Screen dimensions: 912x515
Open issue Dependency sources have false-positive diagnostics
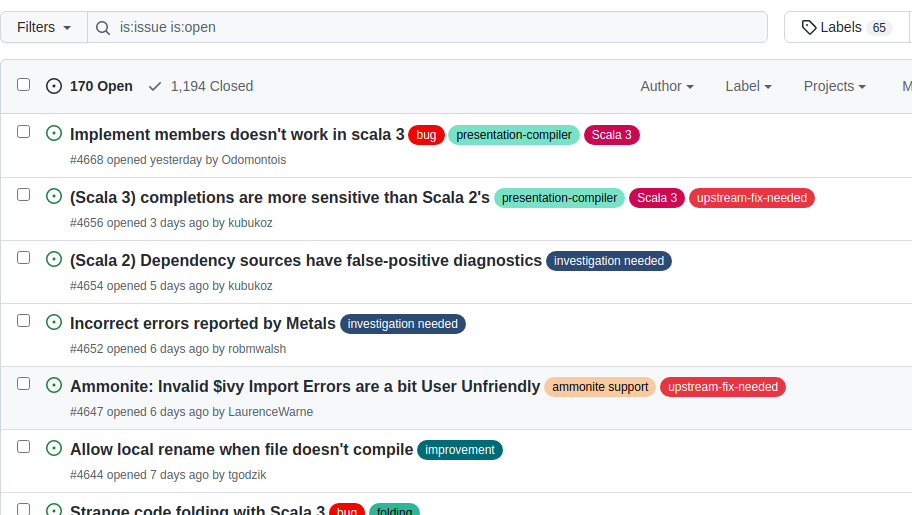tap(306, 260)
